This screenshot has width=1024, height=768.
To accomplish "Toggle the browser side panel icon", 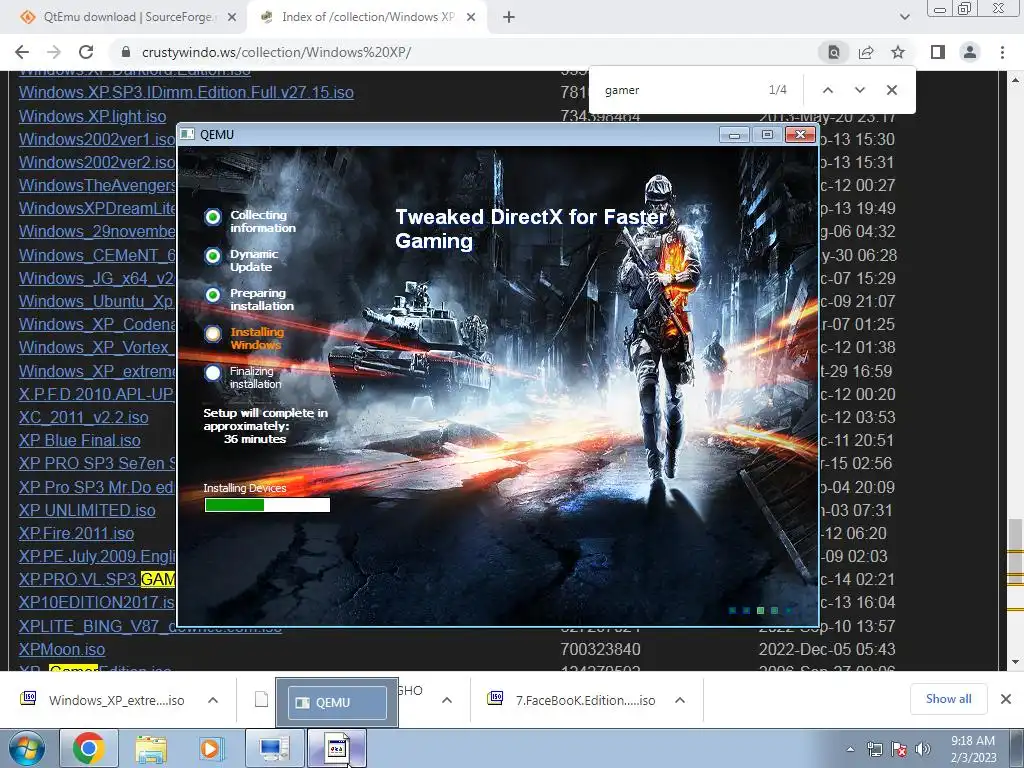I will (x=938, y=52).
